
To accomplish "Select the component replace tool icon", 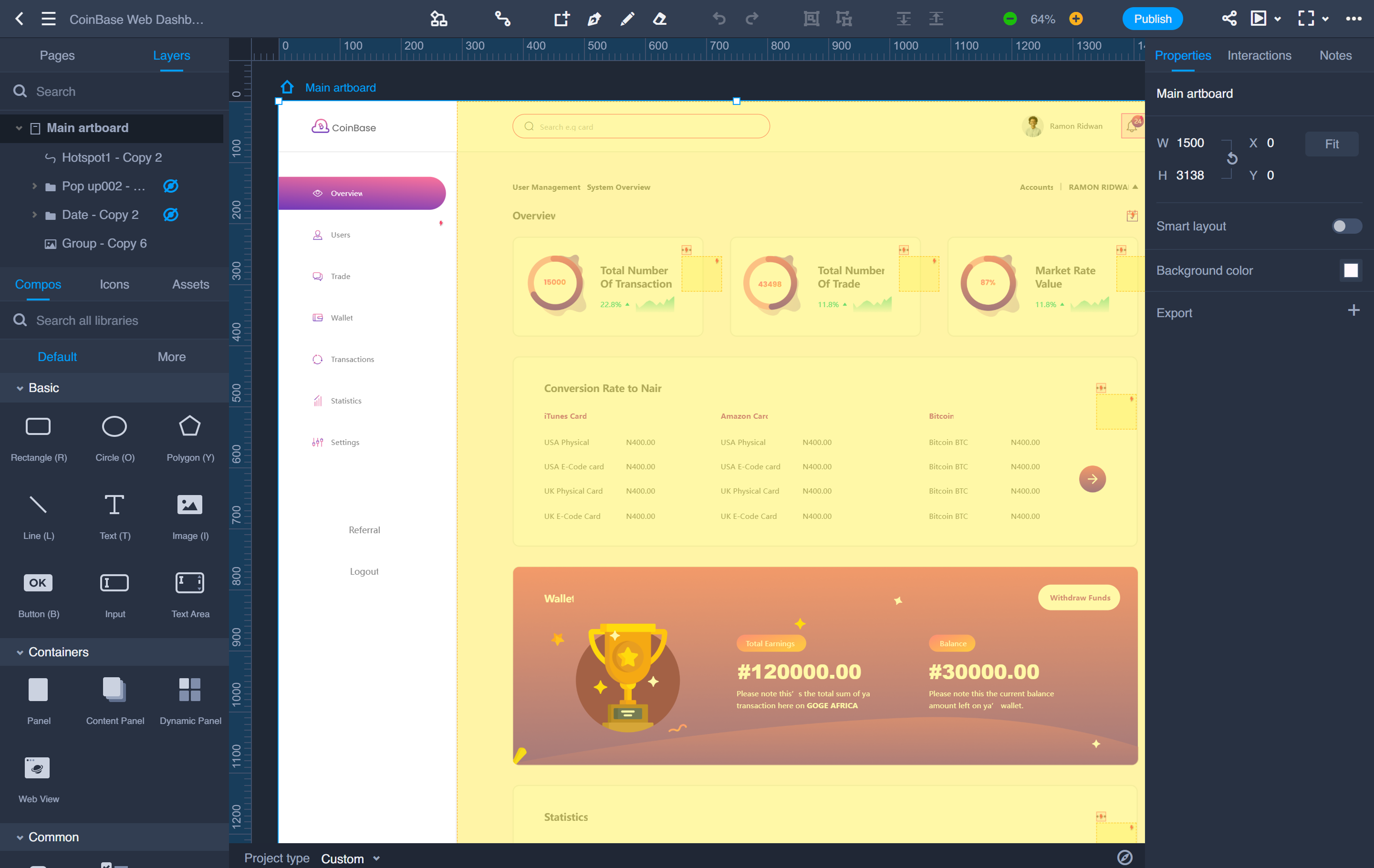I will click(x=438, y=19).
